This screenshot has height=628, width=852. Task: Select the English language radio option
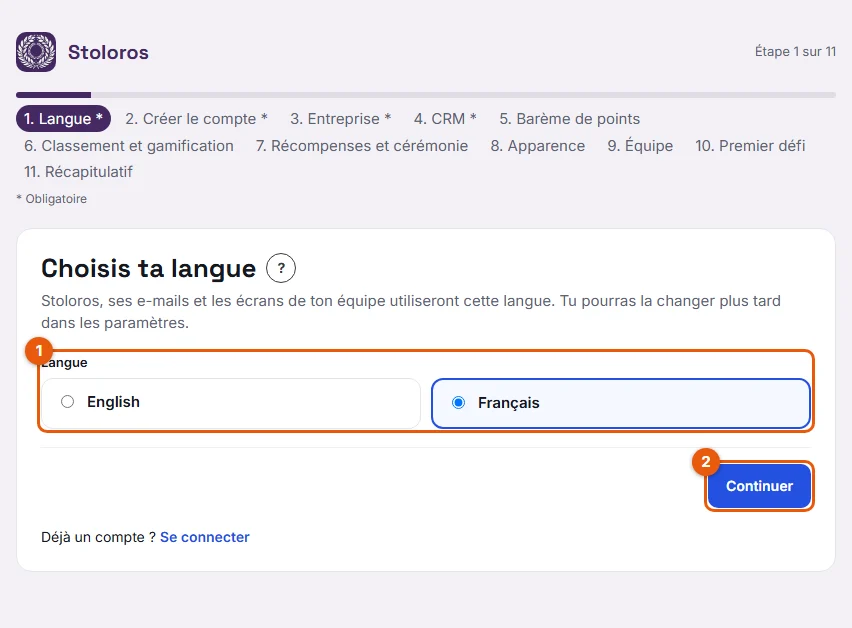(231, 403)
